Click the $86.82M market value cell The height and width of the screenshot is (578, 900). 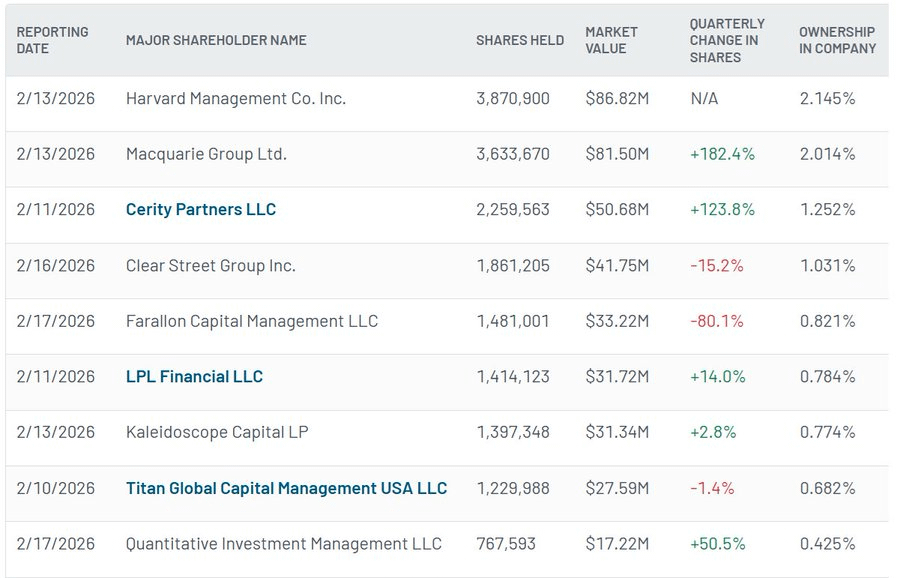click(617, 99)
